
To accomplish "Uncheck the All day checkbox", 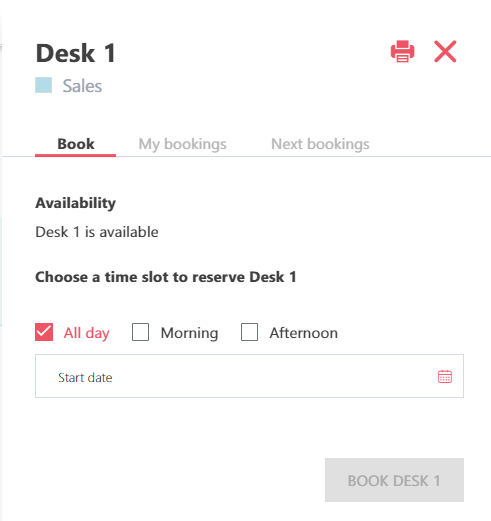I will coord(44,332).
